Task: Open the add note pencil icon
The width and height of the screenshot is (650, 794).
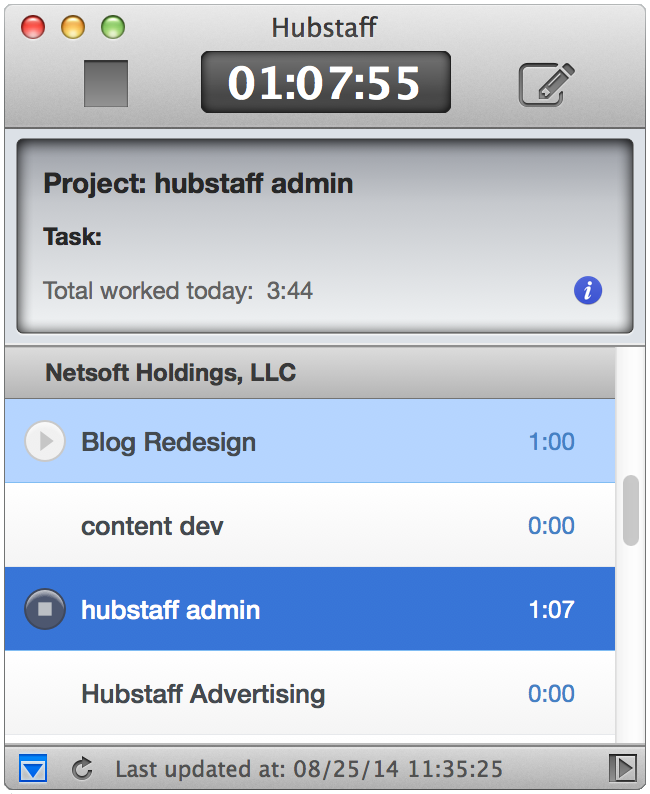Action: tap(547, 84)
